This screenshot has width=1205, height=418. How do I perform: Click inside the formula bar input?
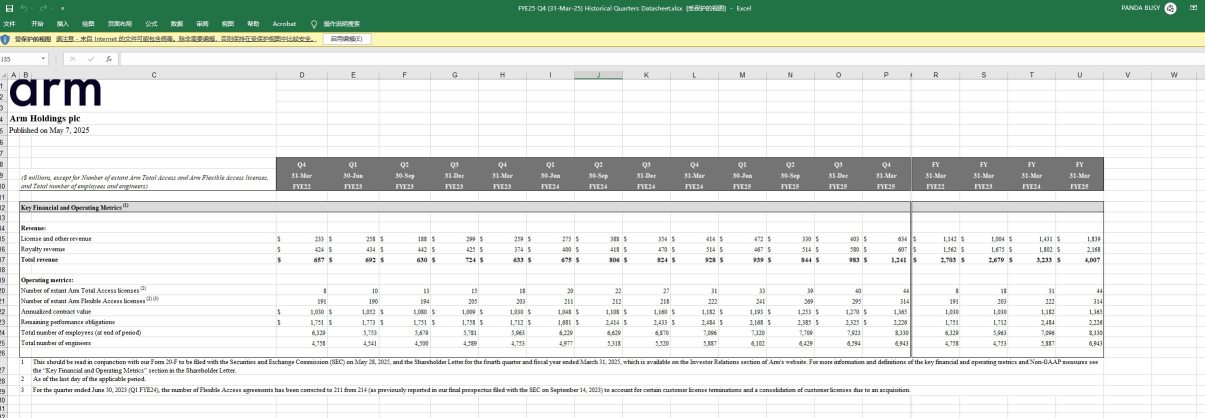pos(660,59)
